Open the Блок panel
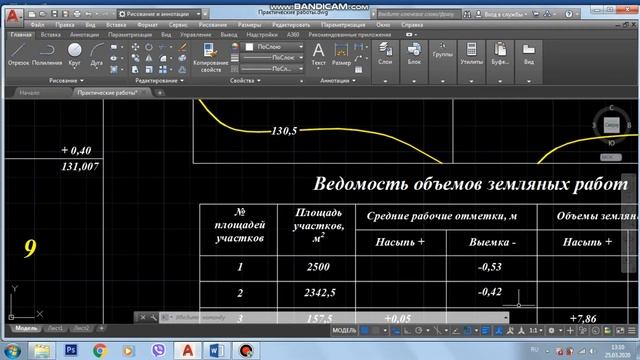Viewport: 640px width, 360px height. point(414,54)
